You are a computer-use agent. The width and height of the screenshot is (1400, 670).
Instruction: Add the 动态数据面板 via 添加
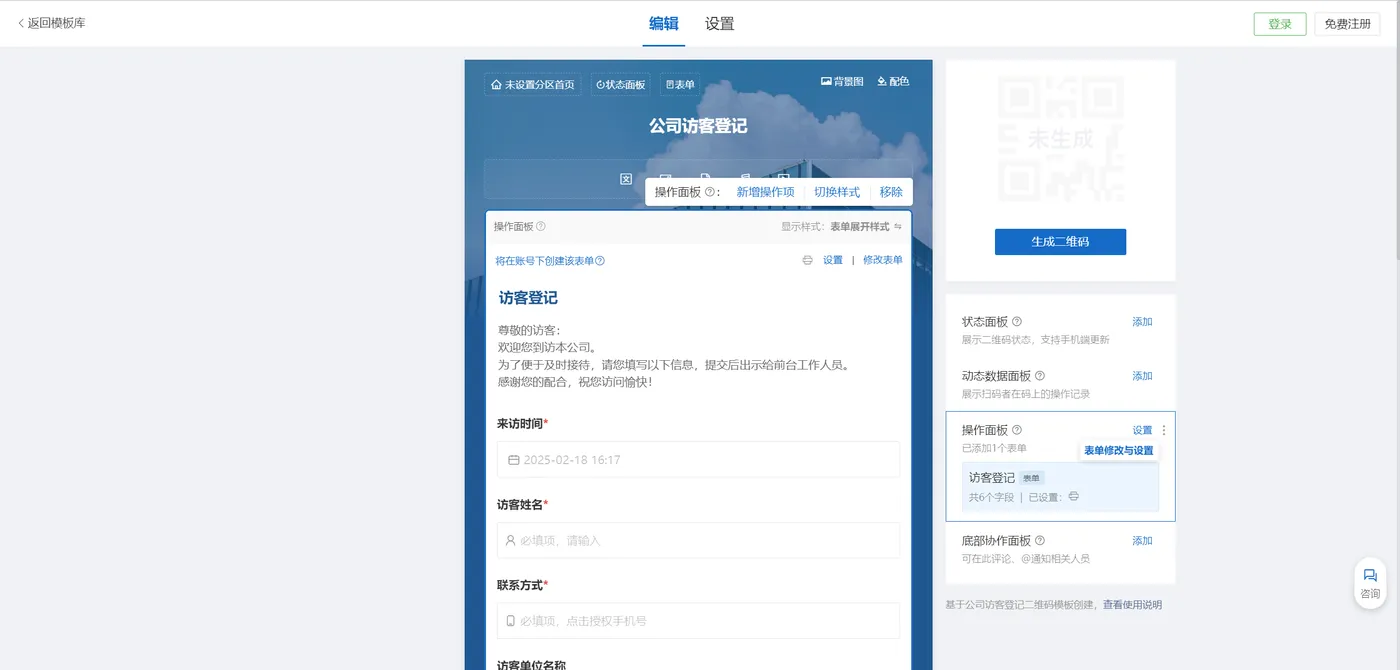click(1142, 376)
